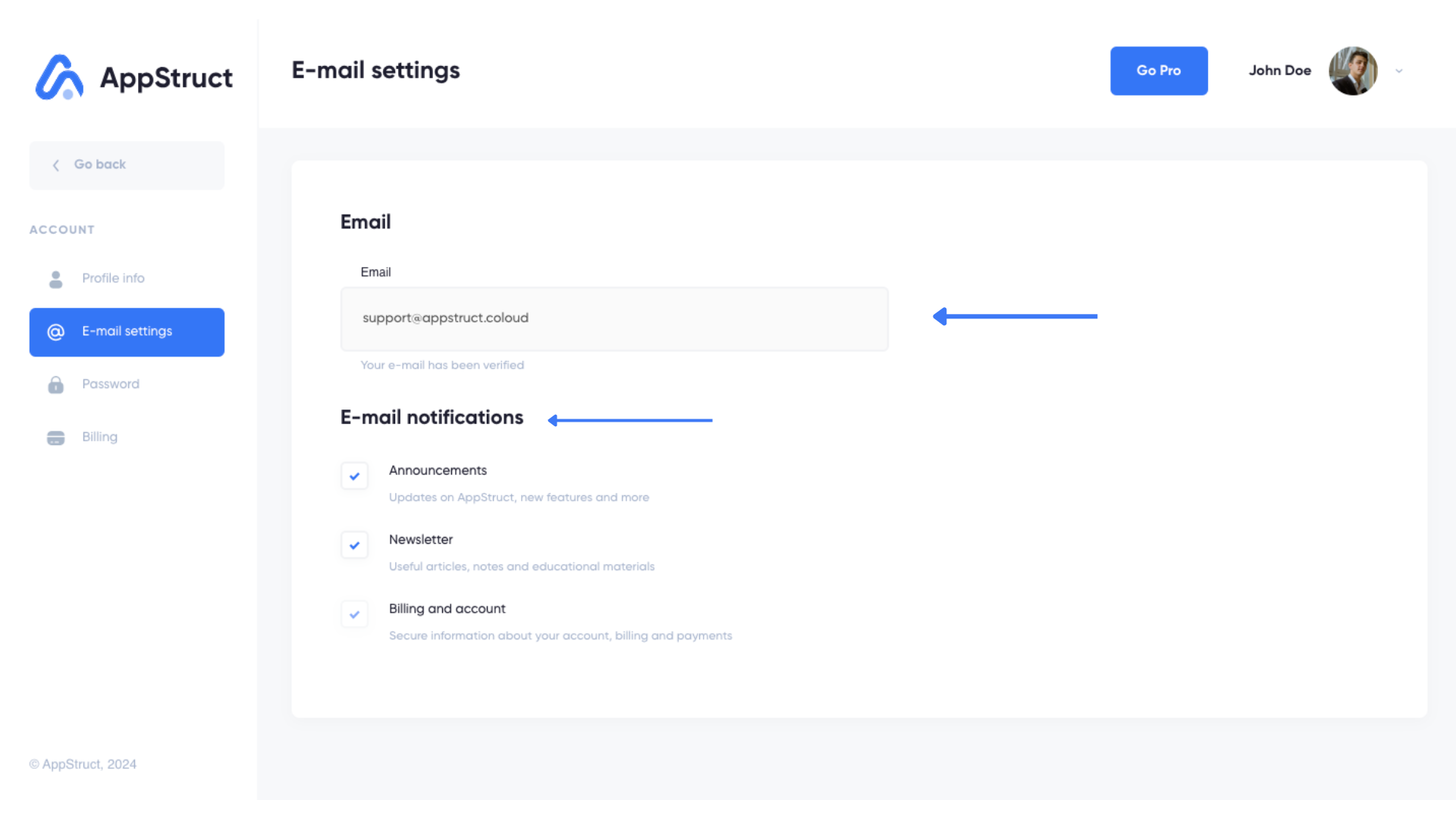Click the E-mail notifications heading
Image resolution: width=1456 pixels, height=819 pixels.
pos(431,418)
